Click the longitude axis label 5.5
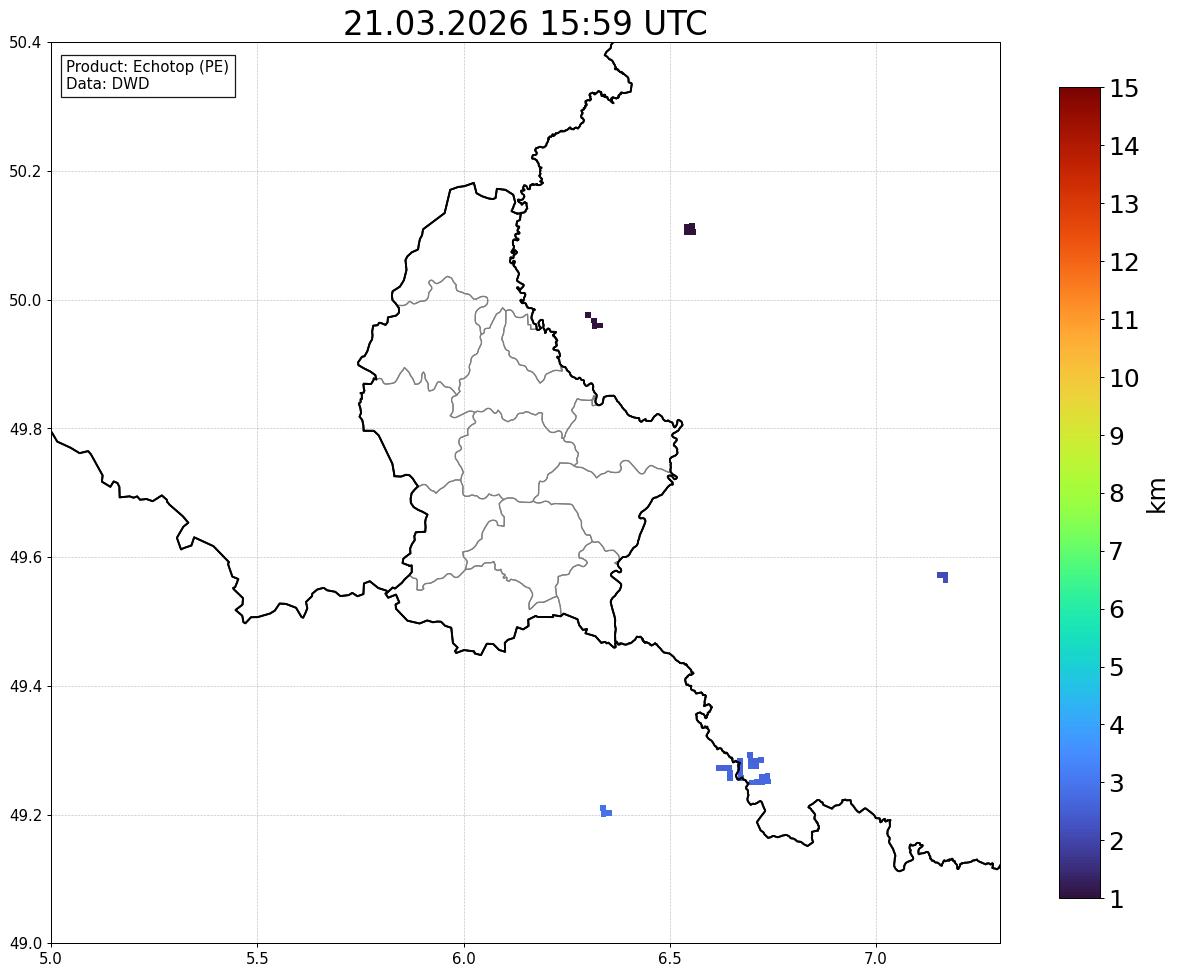Image resolution: width=1178 pixels, height=976 pixels. (258, 959)
